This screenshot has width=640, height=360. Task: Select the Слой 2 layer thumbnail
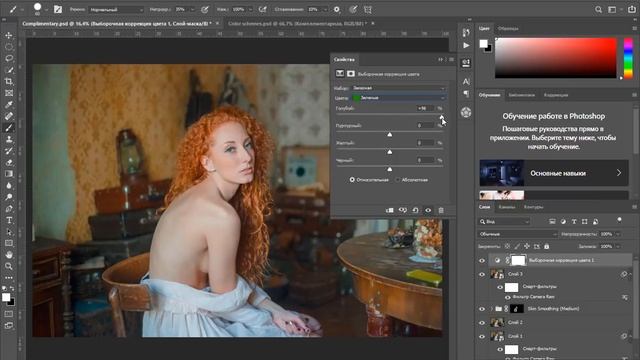497,322
